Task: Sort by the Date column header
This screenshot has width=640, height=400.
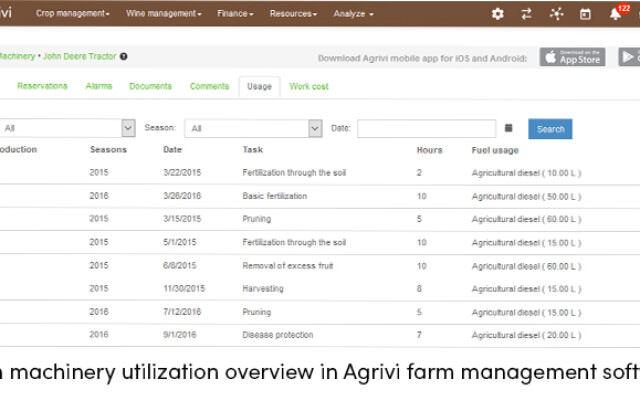Action: coord(172,150)
